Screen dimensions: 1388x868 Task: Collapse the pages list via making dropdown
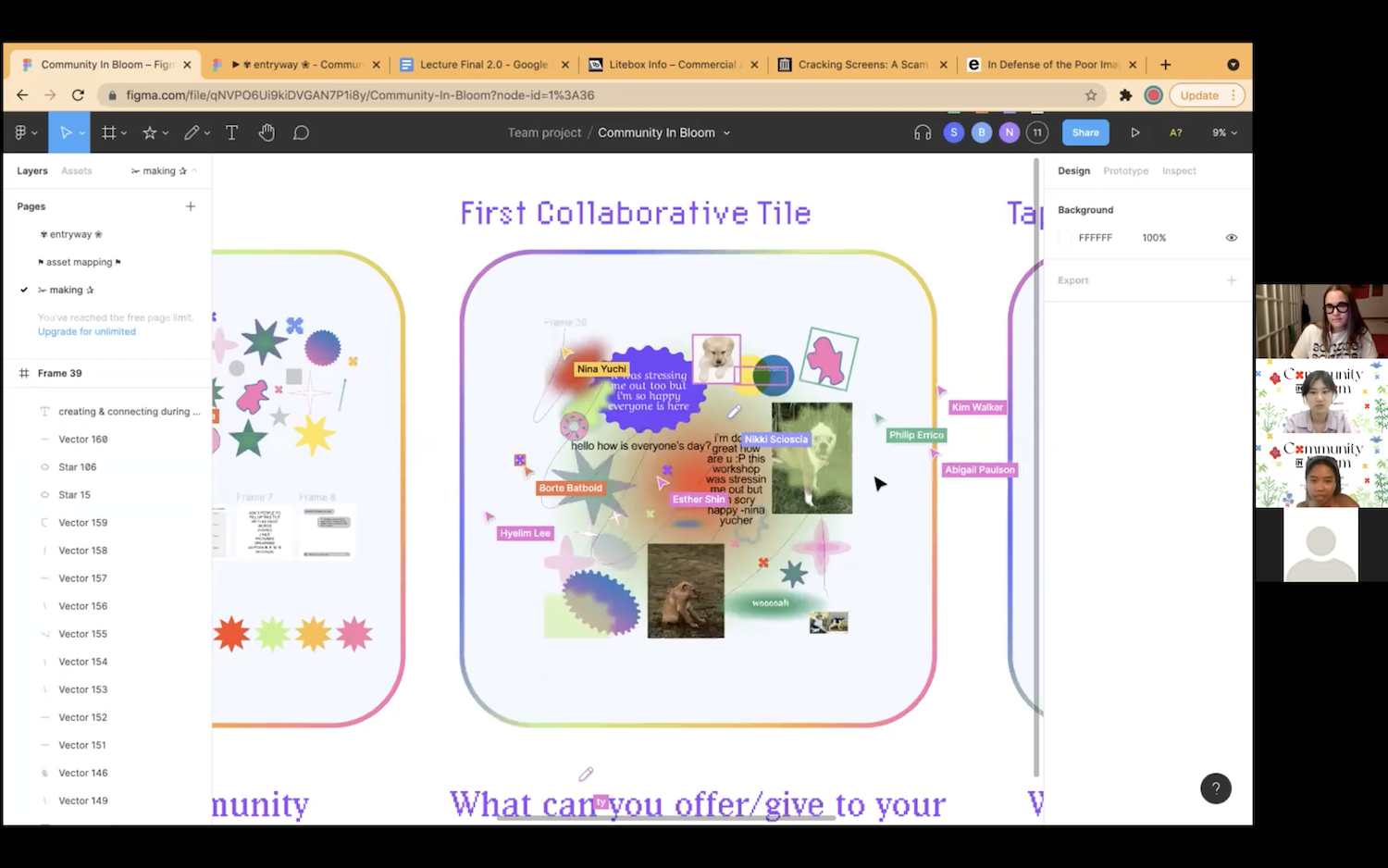(x=164, y=170)
